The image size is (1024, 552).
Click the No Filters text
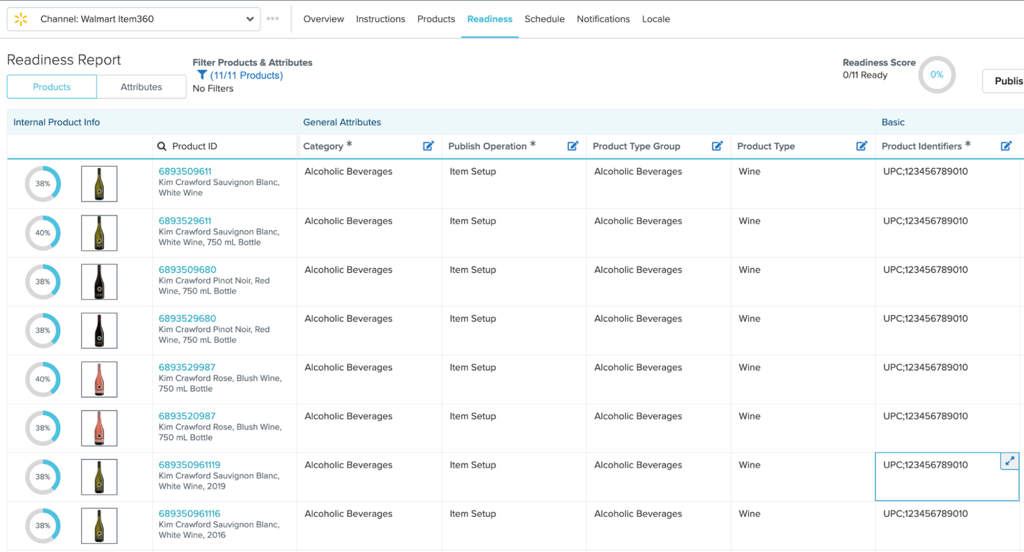(x=213, y=88)
